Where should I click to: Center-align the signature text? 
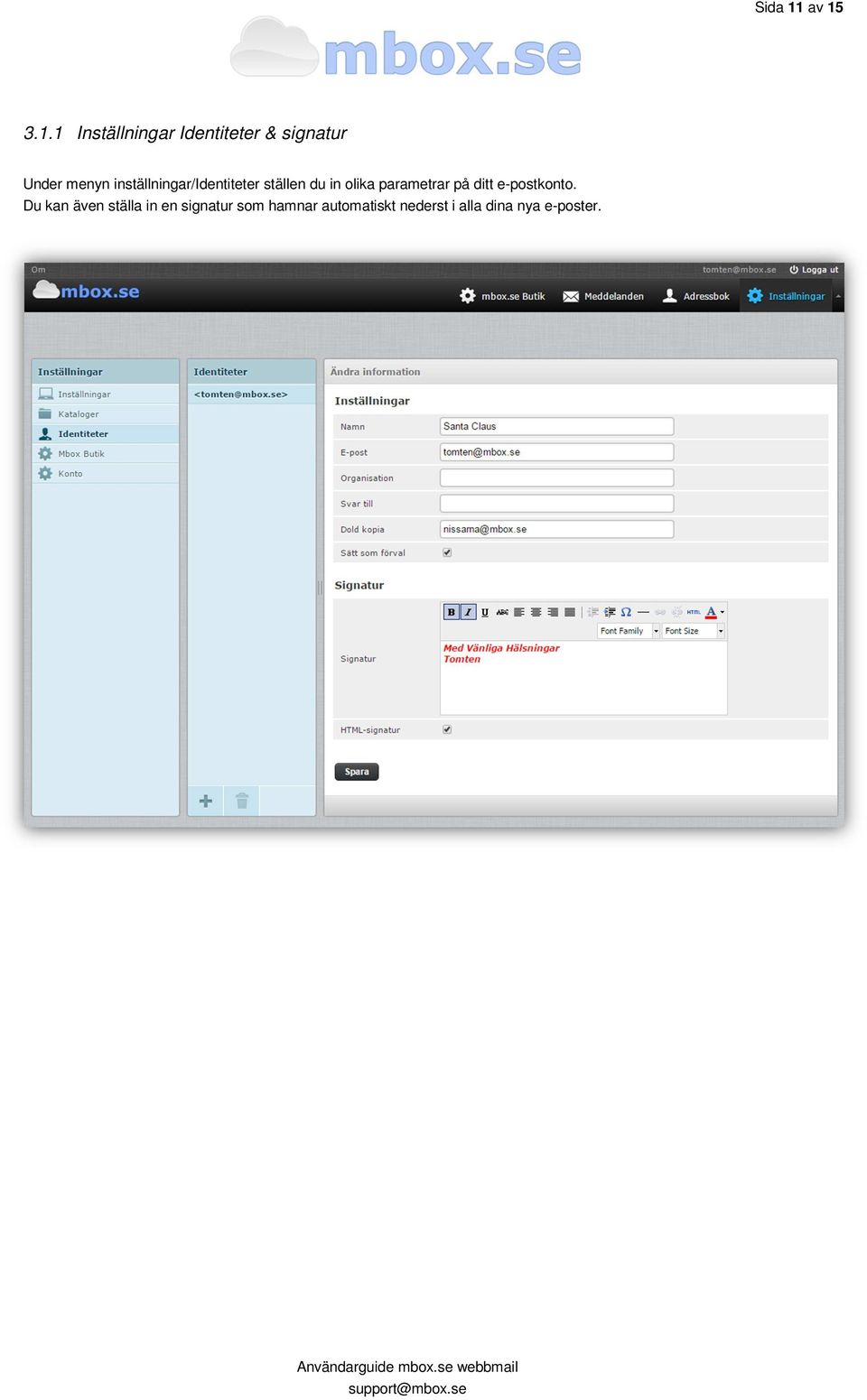pos(536,612)
